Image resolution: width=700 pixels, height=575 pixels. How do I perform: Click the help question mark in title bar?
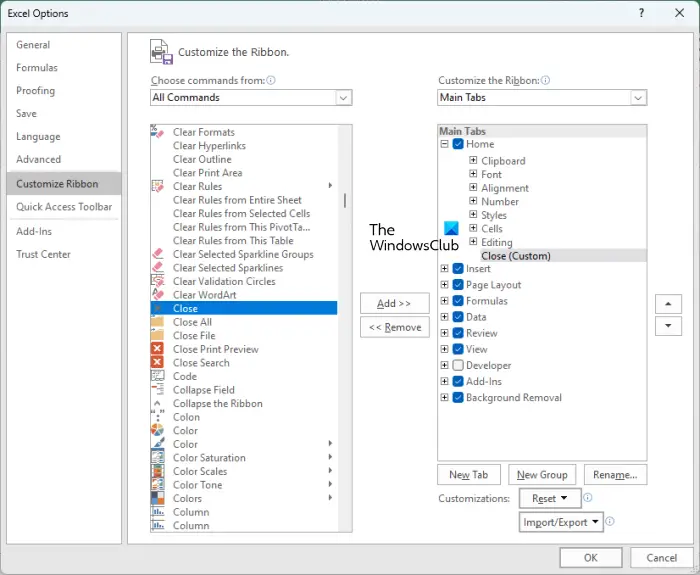pos(641,13)
